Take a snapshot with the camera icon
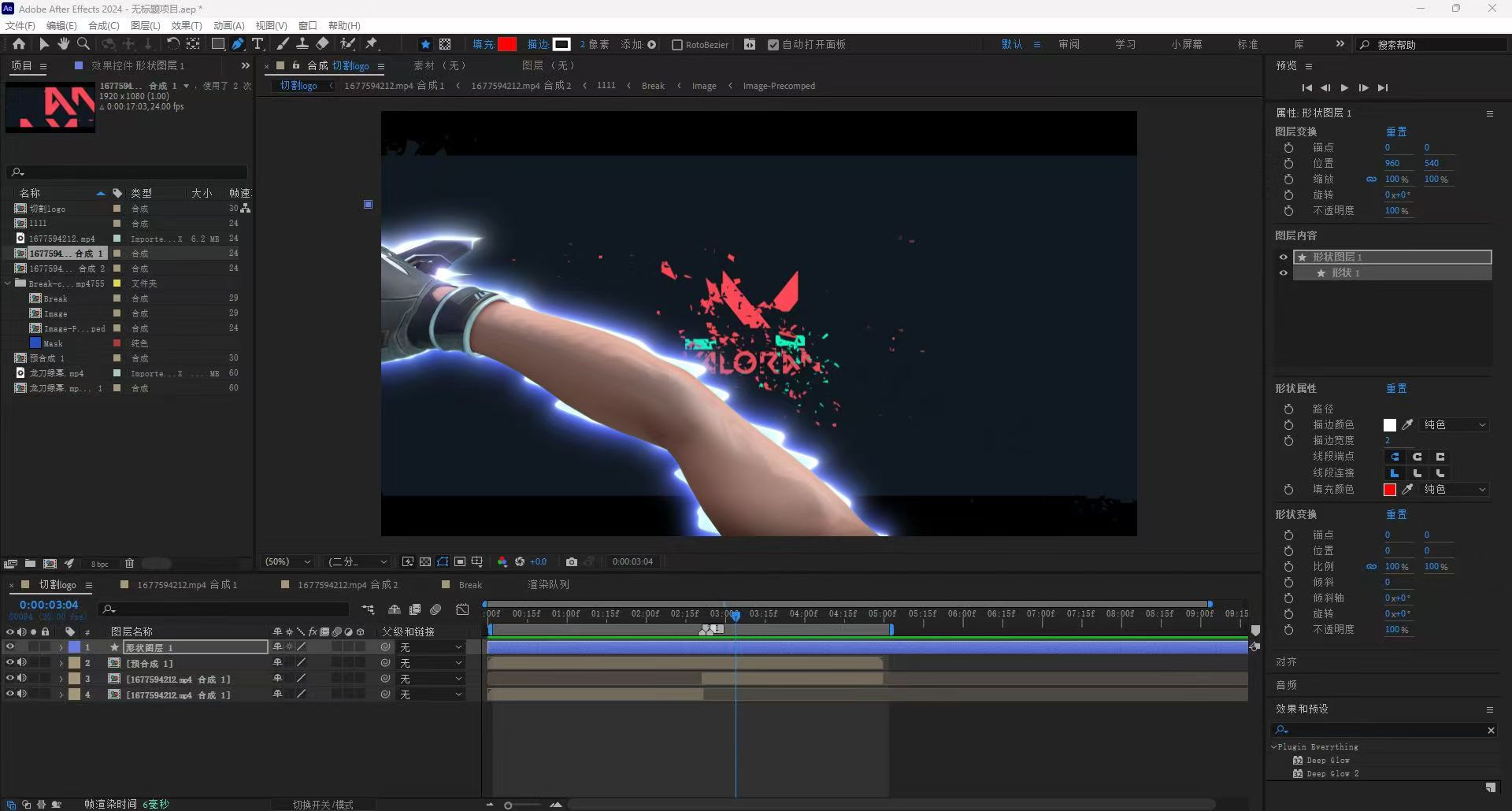 (x=572, y=561)
